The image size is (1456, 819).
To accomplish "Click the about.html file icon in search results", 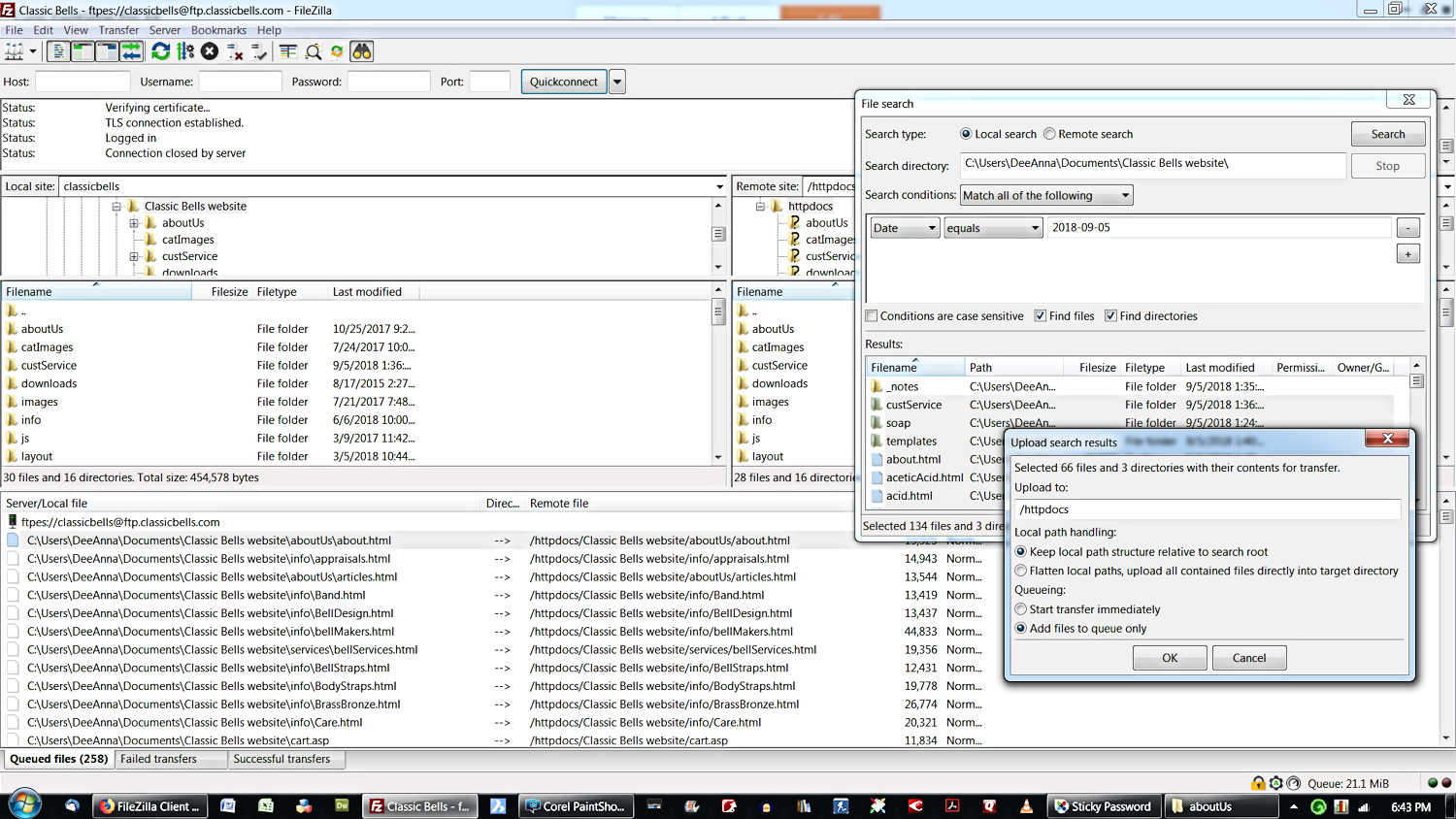I will (x=877, y=460).
